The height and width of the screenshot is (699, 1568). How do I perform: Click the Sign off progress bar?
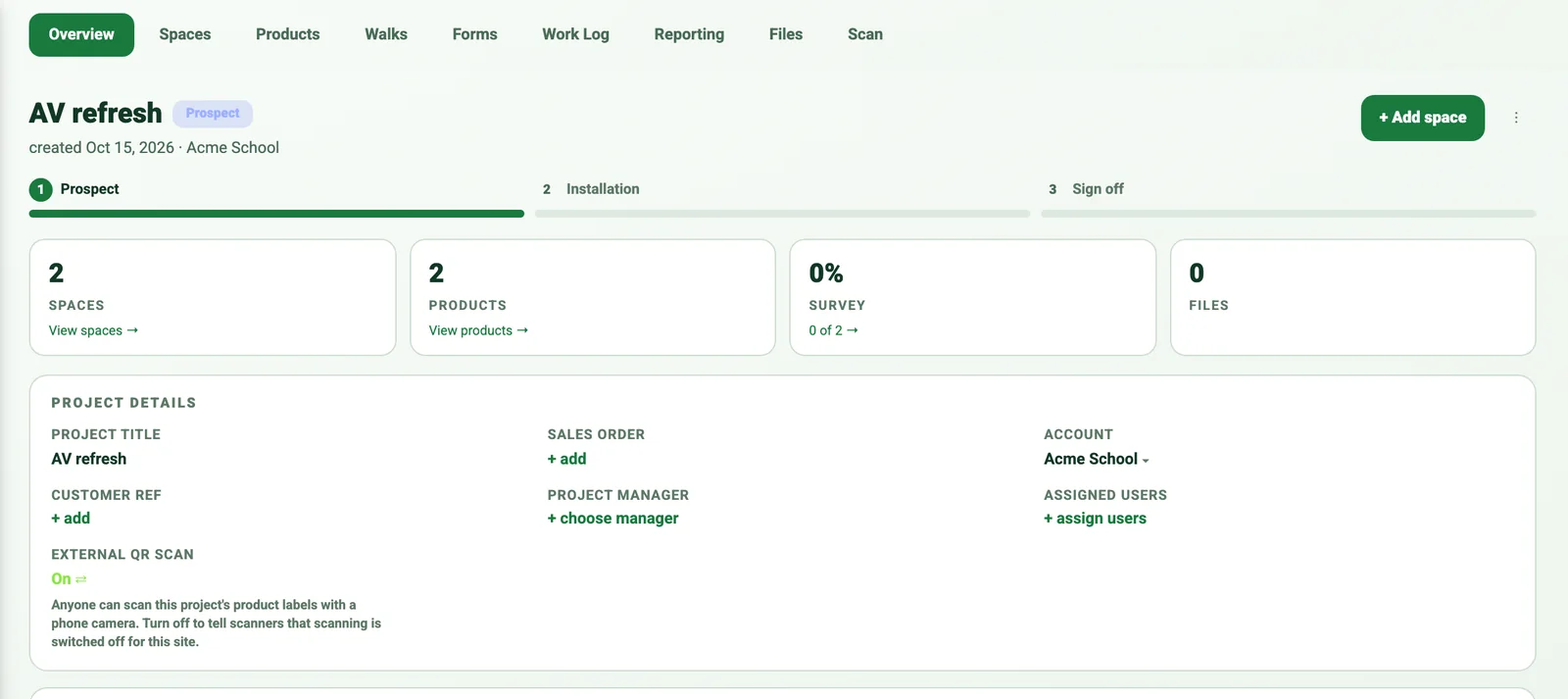[1288, 214]
